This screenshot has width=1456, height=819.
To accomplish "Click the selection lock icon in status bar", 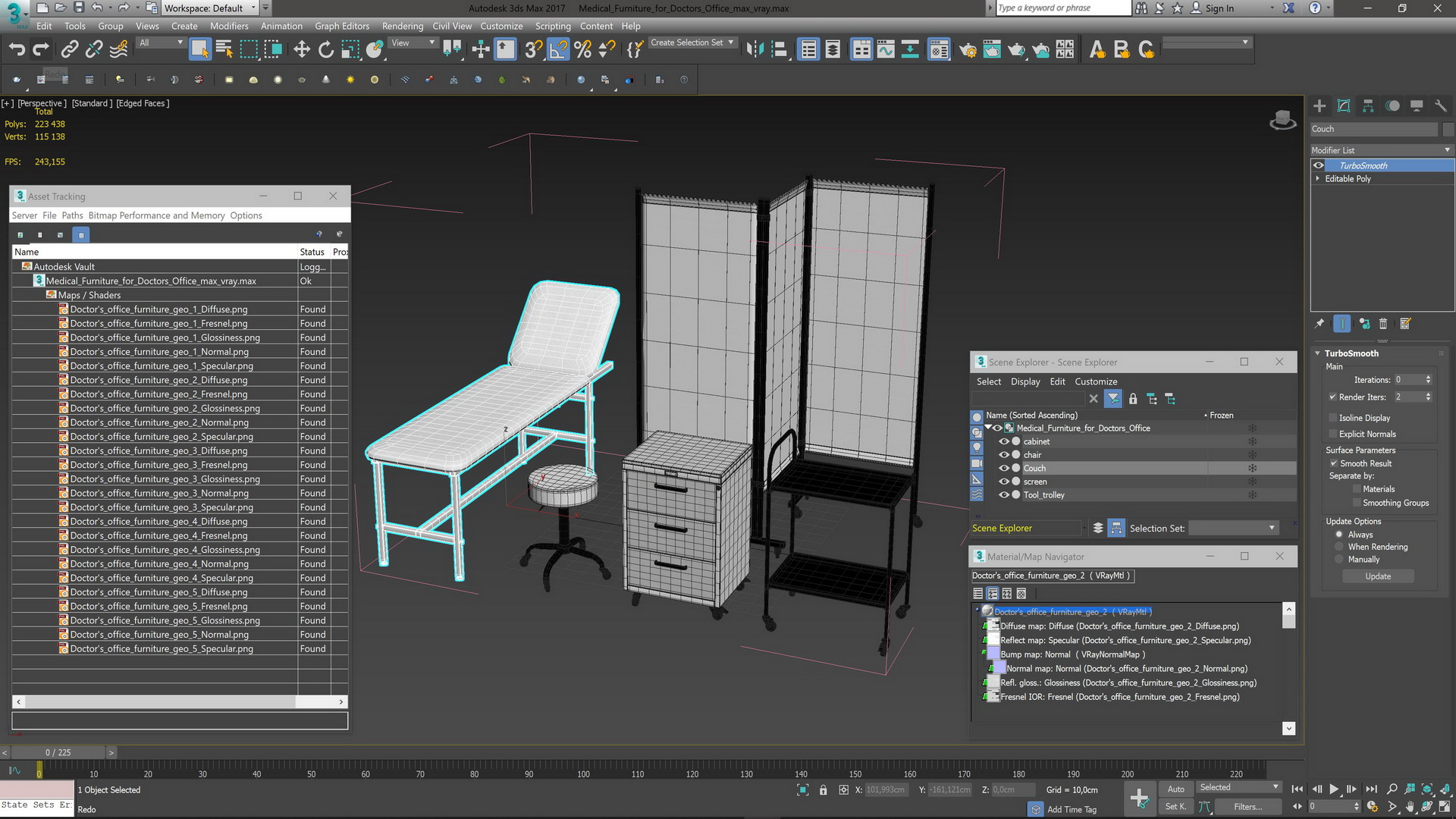I will pos(823,790).
